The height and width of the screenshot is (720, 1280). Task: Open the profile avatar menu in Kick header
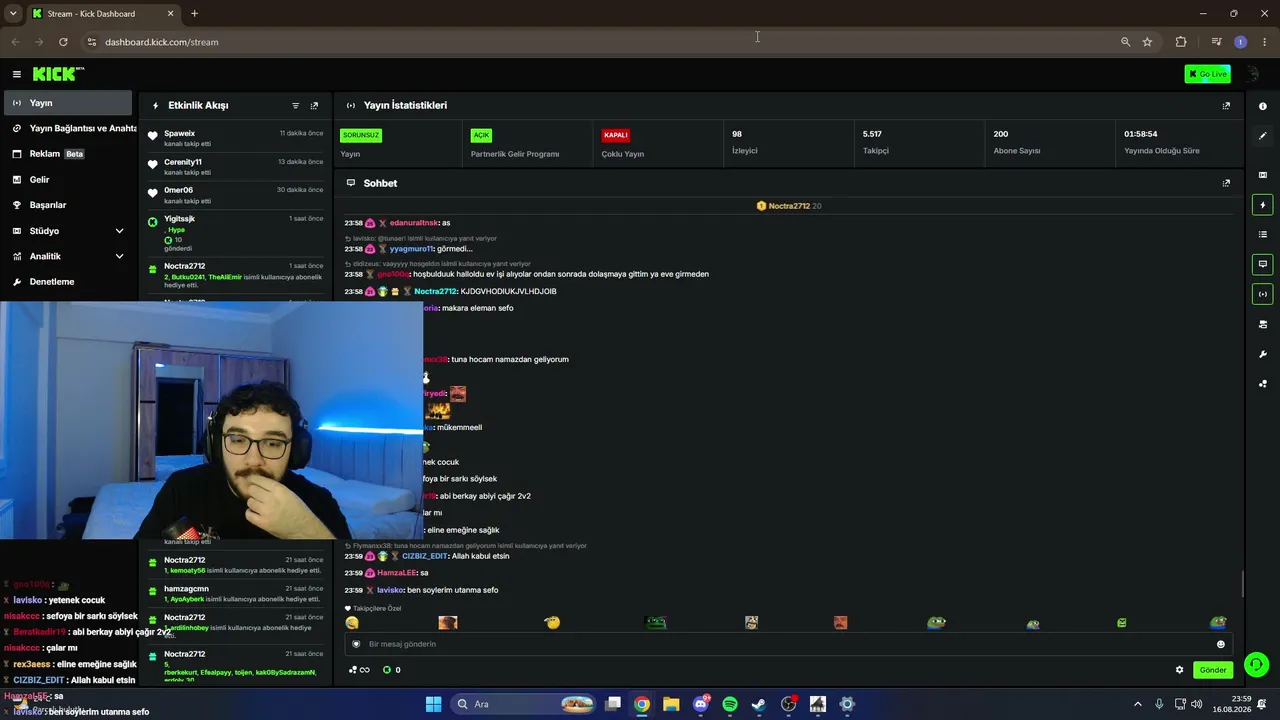coord(1252,74)
